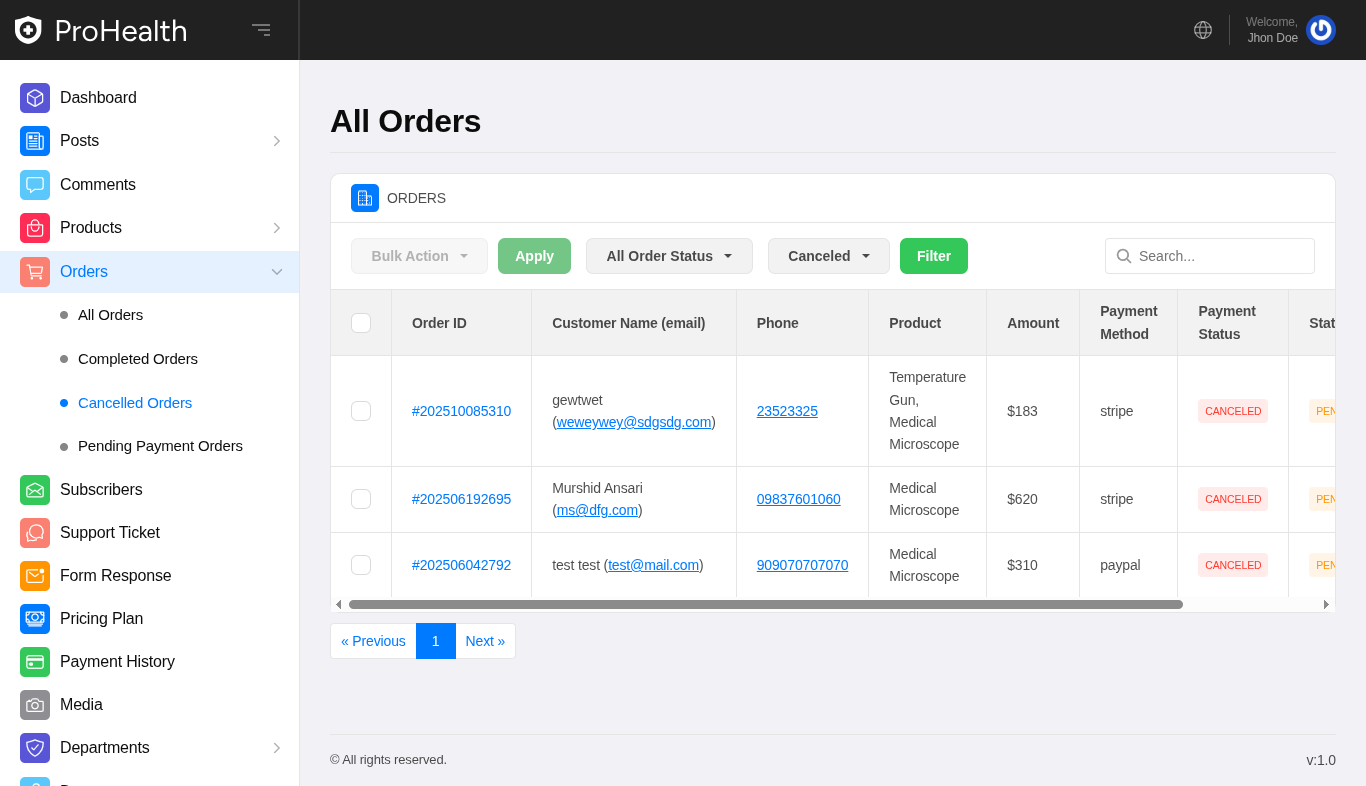Open the Canceled filter dropdown

click(828, 256)
